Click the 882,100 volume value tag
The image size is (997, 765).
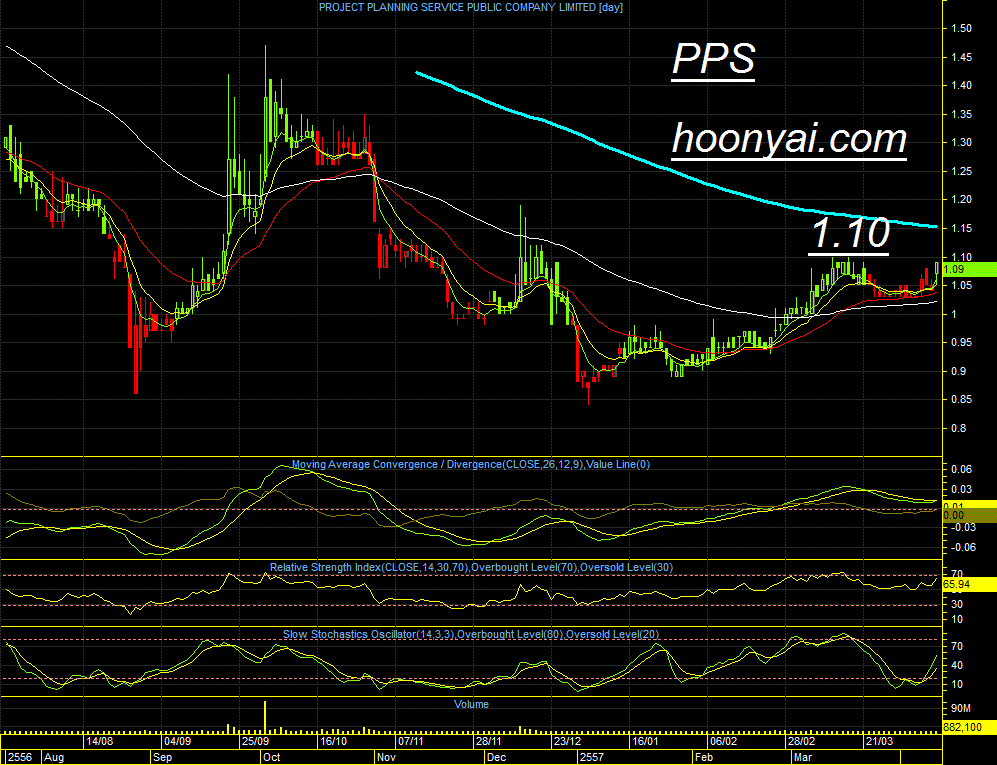(x=968, y=727)
